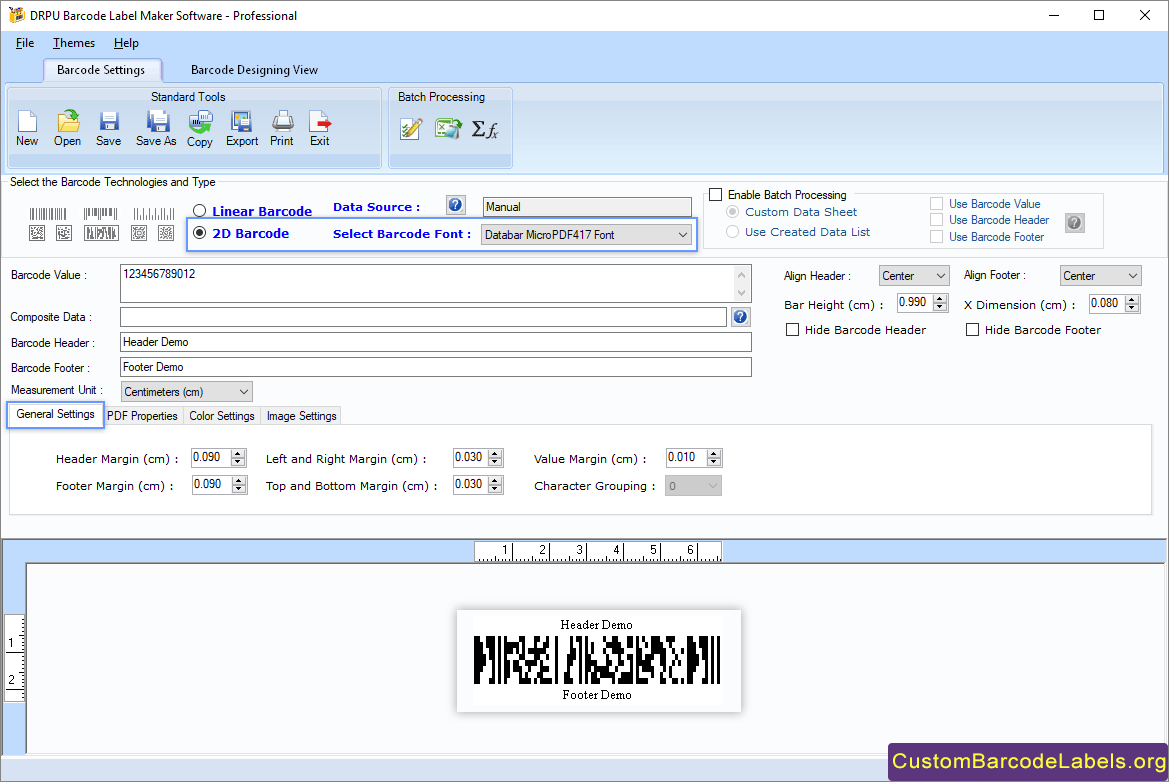Click the Barcode Value field scrollbar
Image resolution: width=1169 pixels, height=782 pixels.
point(741,283)
